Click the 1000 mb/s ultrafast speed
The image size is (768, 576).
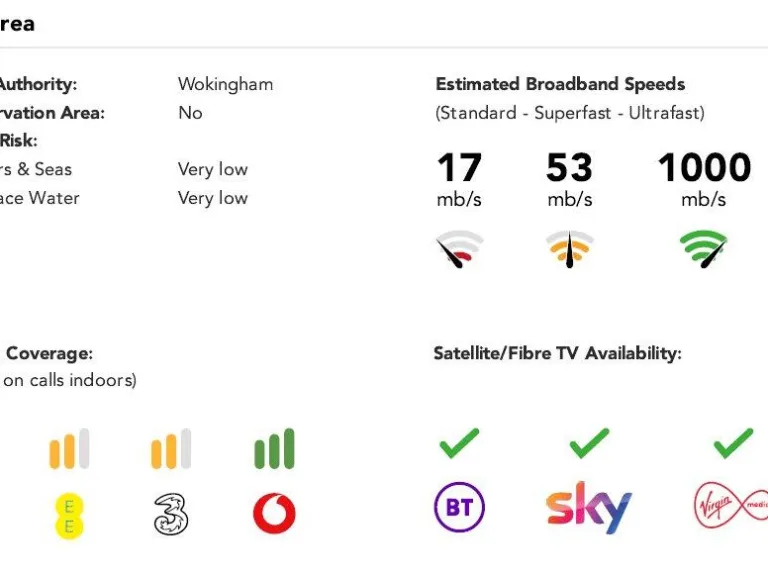tap(704, 168)
